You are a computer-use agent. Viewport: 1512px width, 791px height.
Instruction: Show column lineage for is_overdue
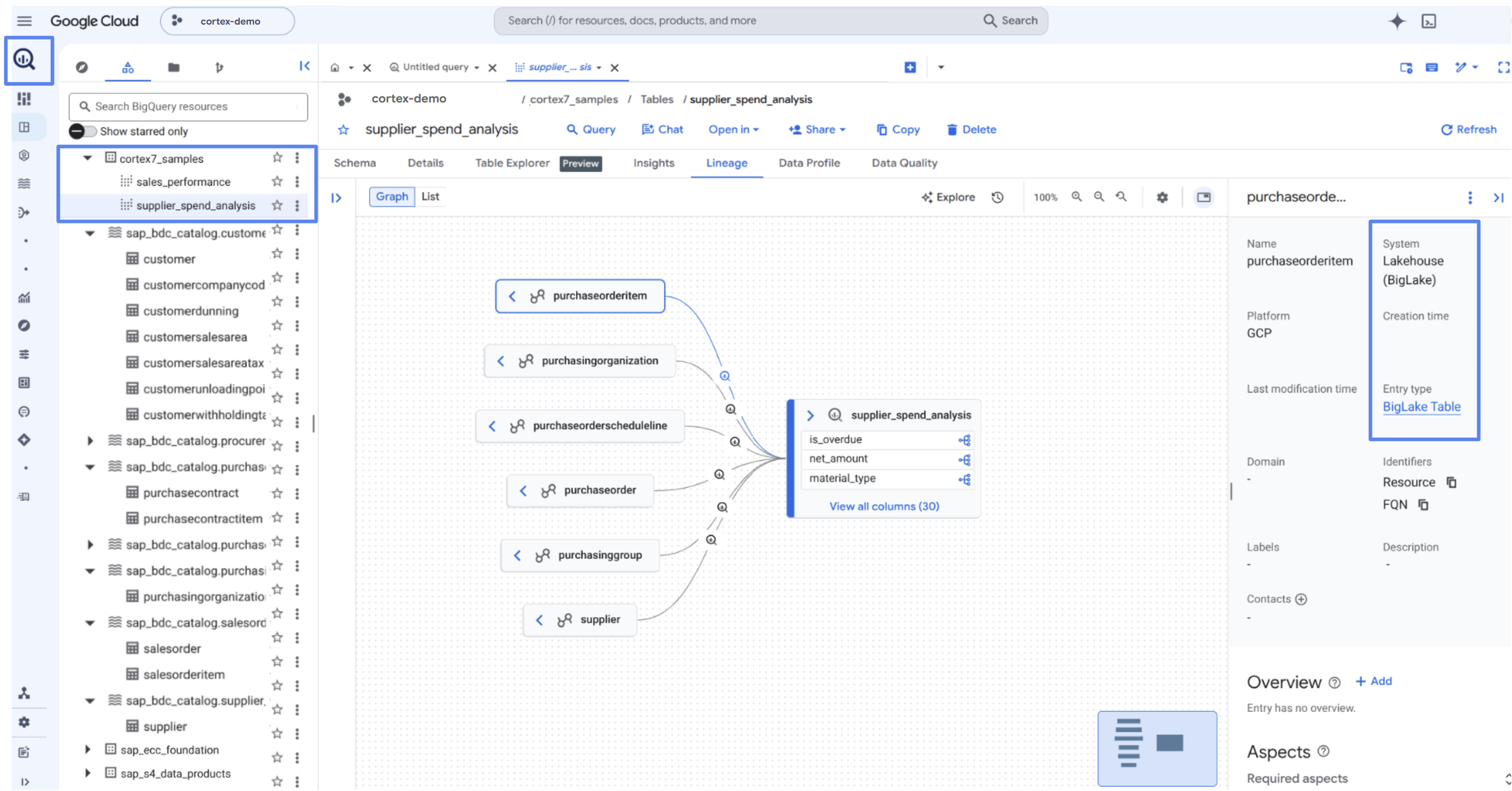[964, 440]
